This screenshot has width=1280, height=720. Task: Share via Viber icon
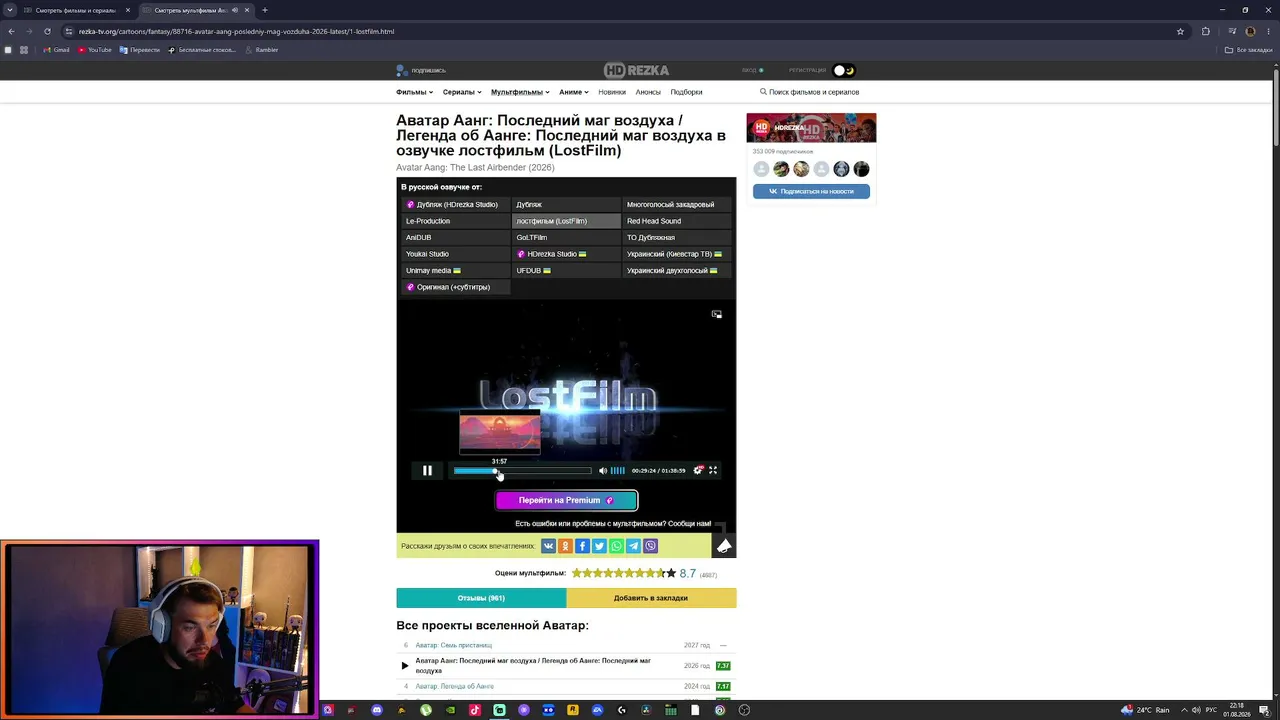point(650,546)
